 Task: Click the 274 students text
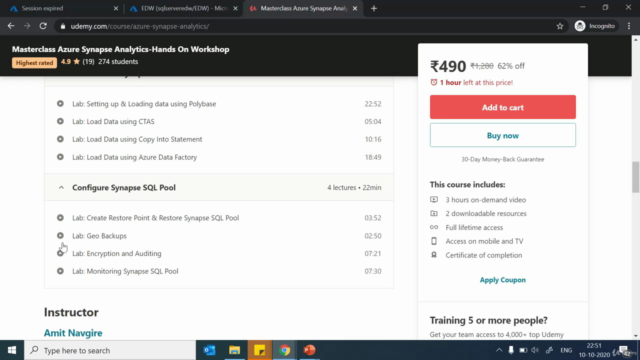(118, 62)
